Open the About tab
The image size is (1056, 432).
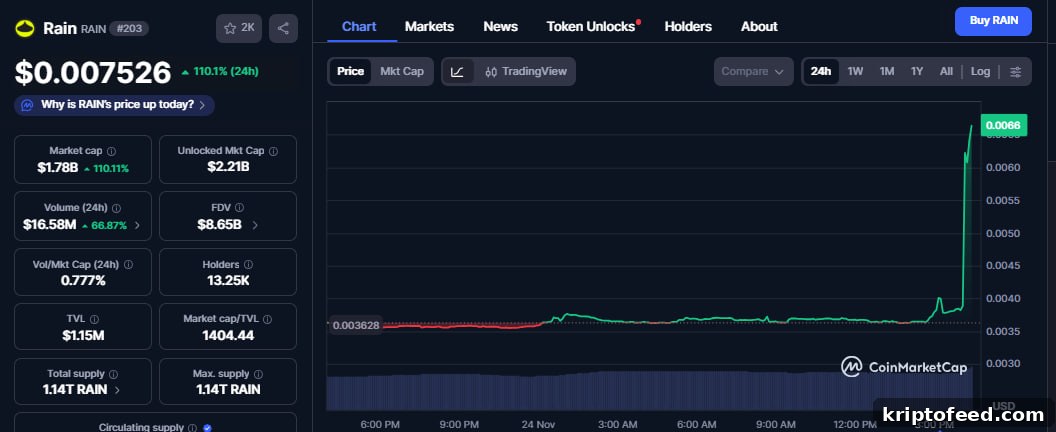pos(759,27)
